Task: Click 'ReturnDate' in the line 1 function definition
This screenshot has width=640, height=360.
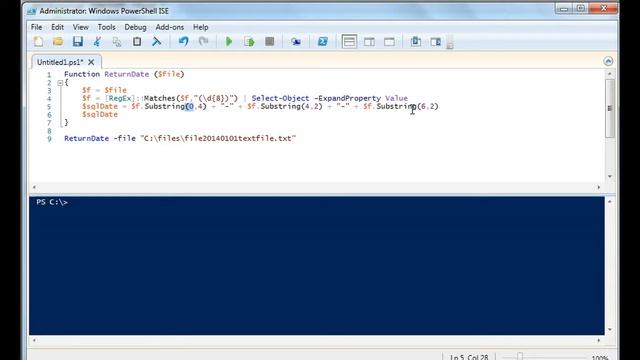Action: (x=127, y=74)
